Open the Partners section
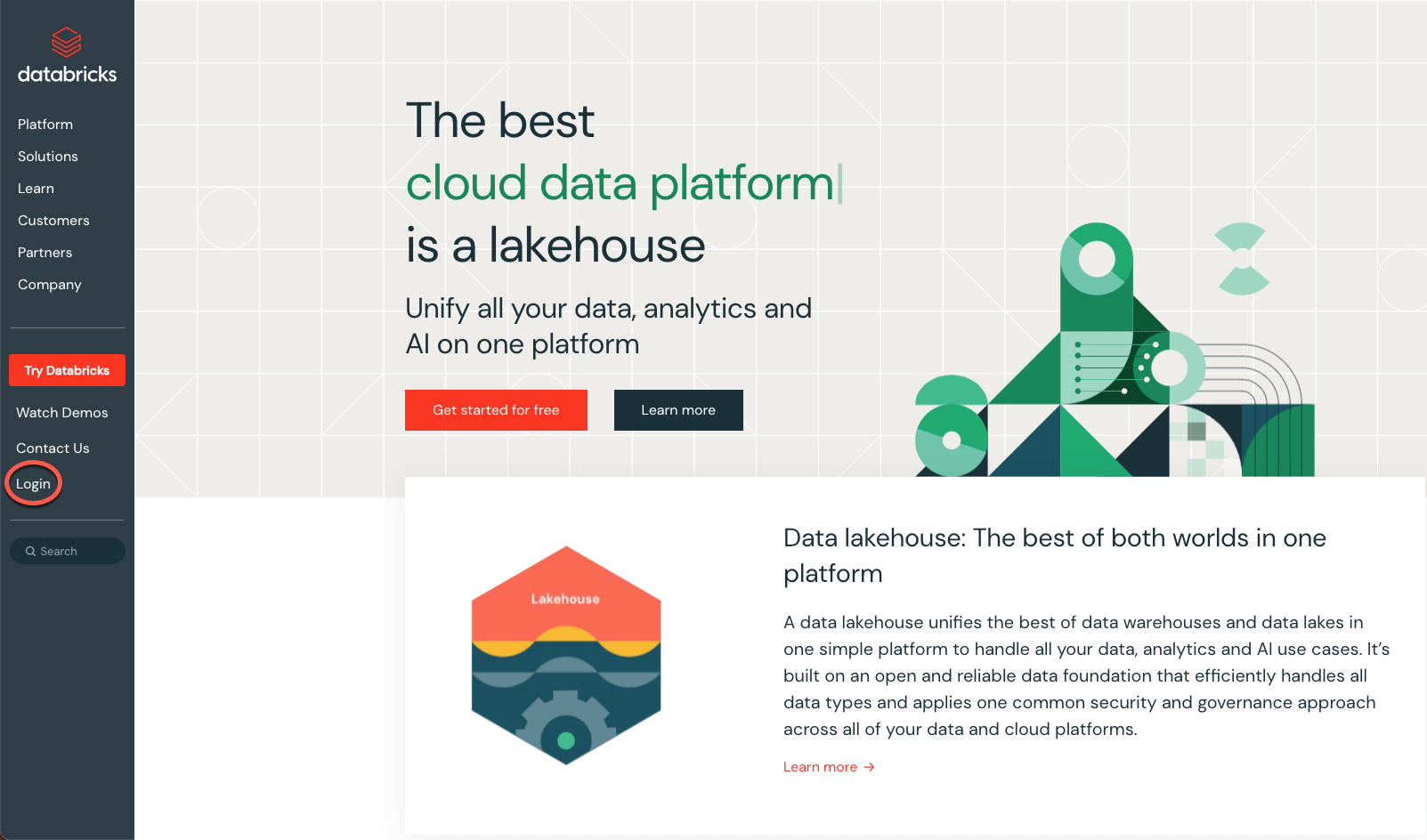Image resolution: width=1427 pixels, height=840 pixels. point(45,252)
